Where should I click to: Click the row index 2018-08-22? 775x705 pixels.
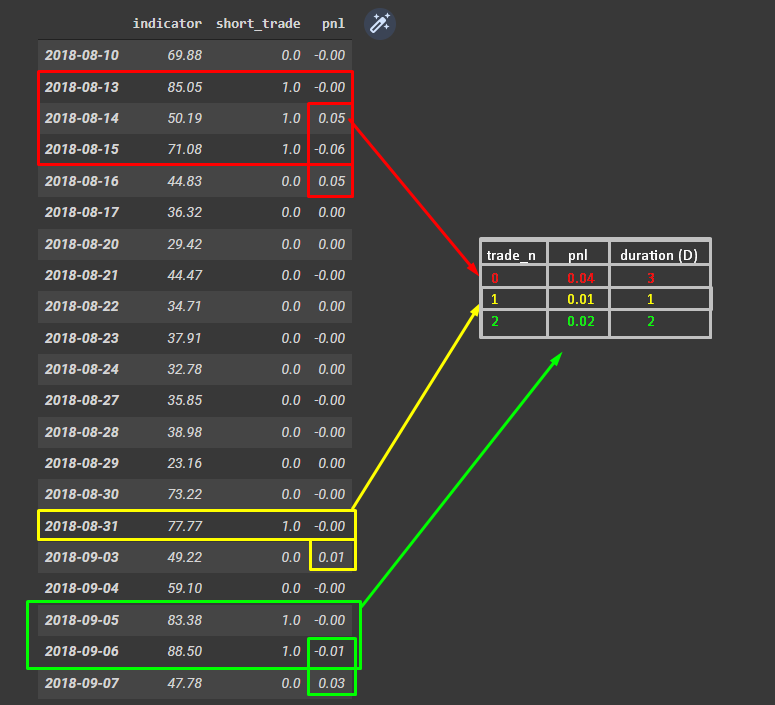[82, 307]
